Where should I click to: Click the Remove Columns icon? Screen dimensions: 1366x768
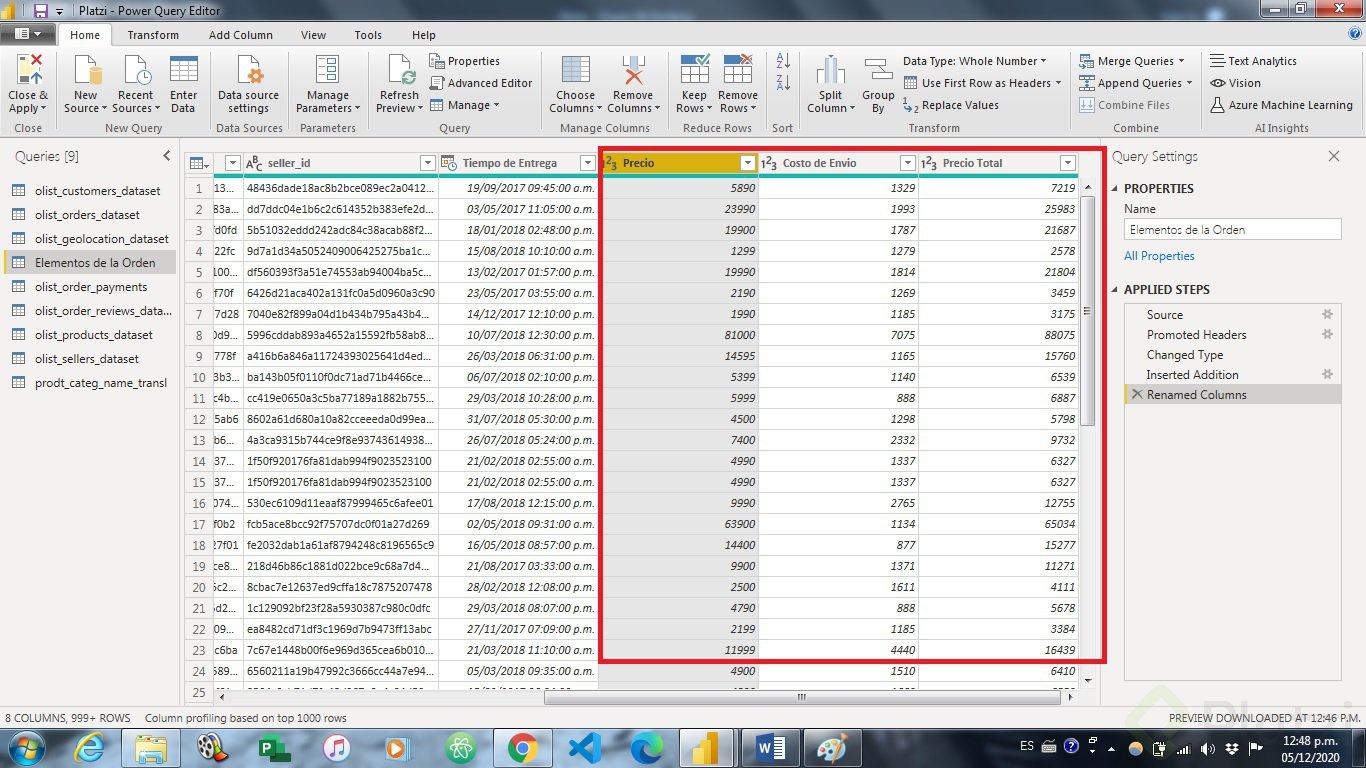(x=633, y=72)
